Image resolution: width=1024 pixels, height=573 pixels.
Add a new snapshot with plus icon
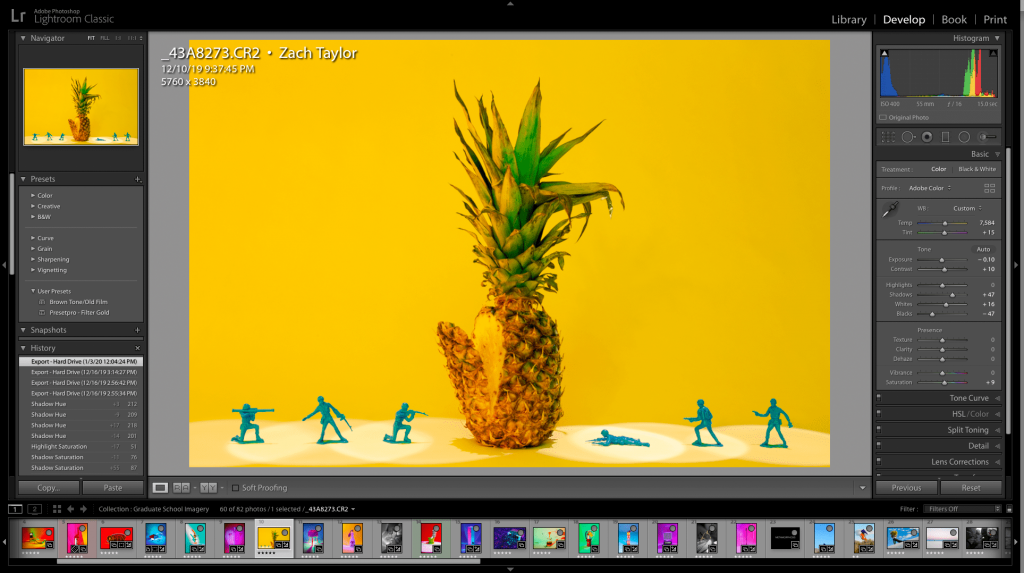coord(138,330)
